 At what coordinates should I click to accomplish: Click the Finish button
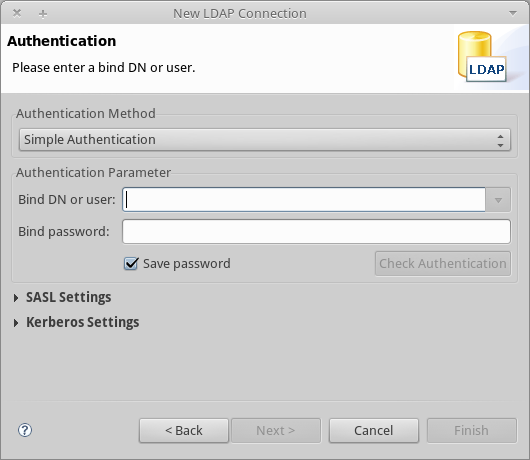(472, 431)
